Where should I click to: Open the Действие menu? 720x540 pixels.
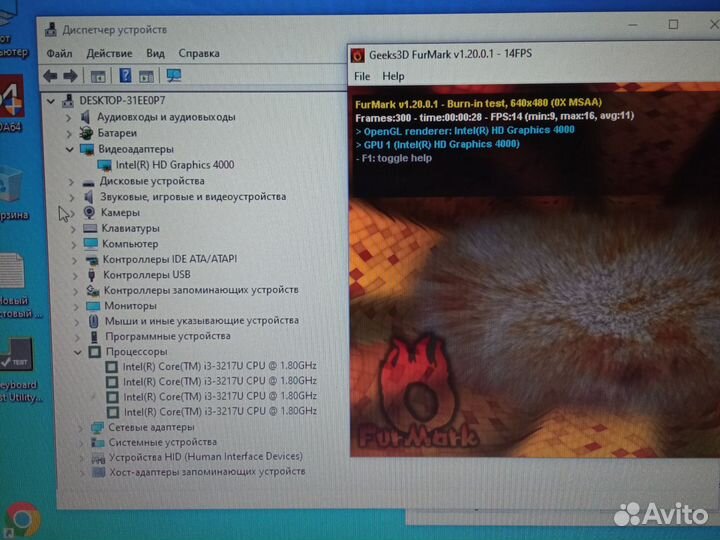click(x=109, y=53)
